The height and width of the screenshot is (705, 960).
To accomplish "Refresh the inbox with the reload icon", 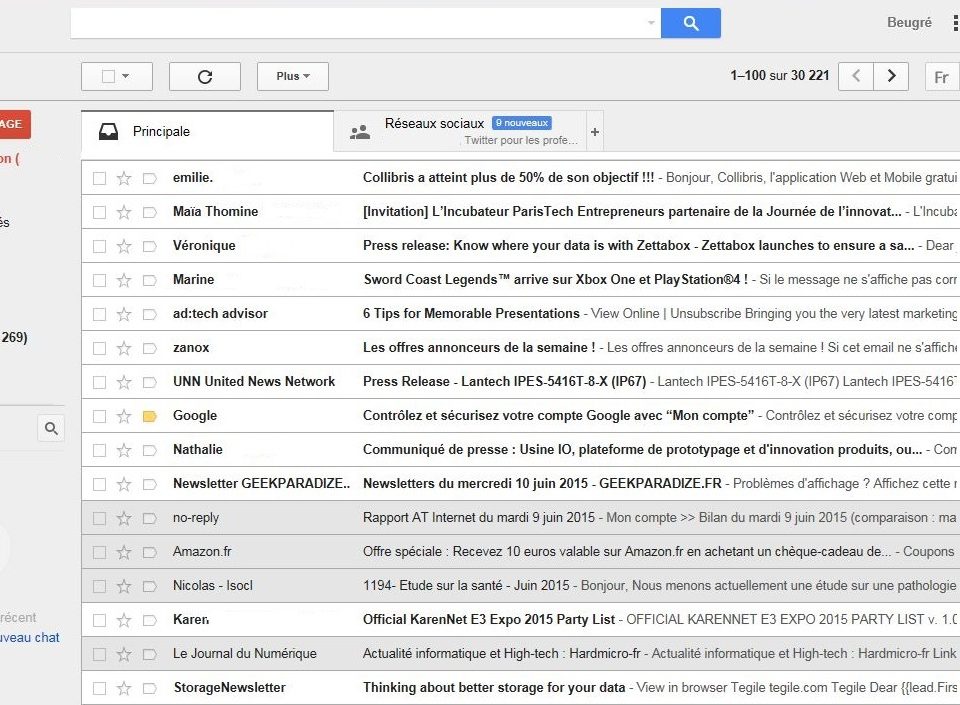I will pos(205,76).
